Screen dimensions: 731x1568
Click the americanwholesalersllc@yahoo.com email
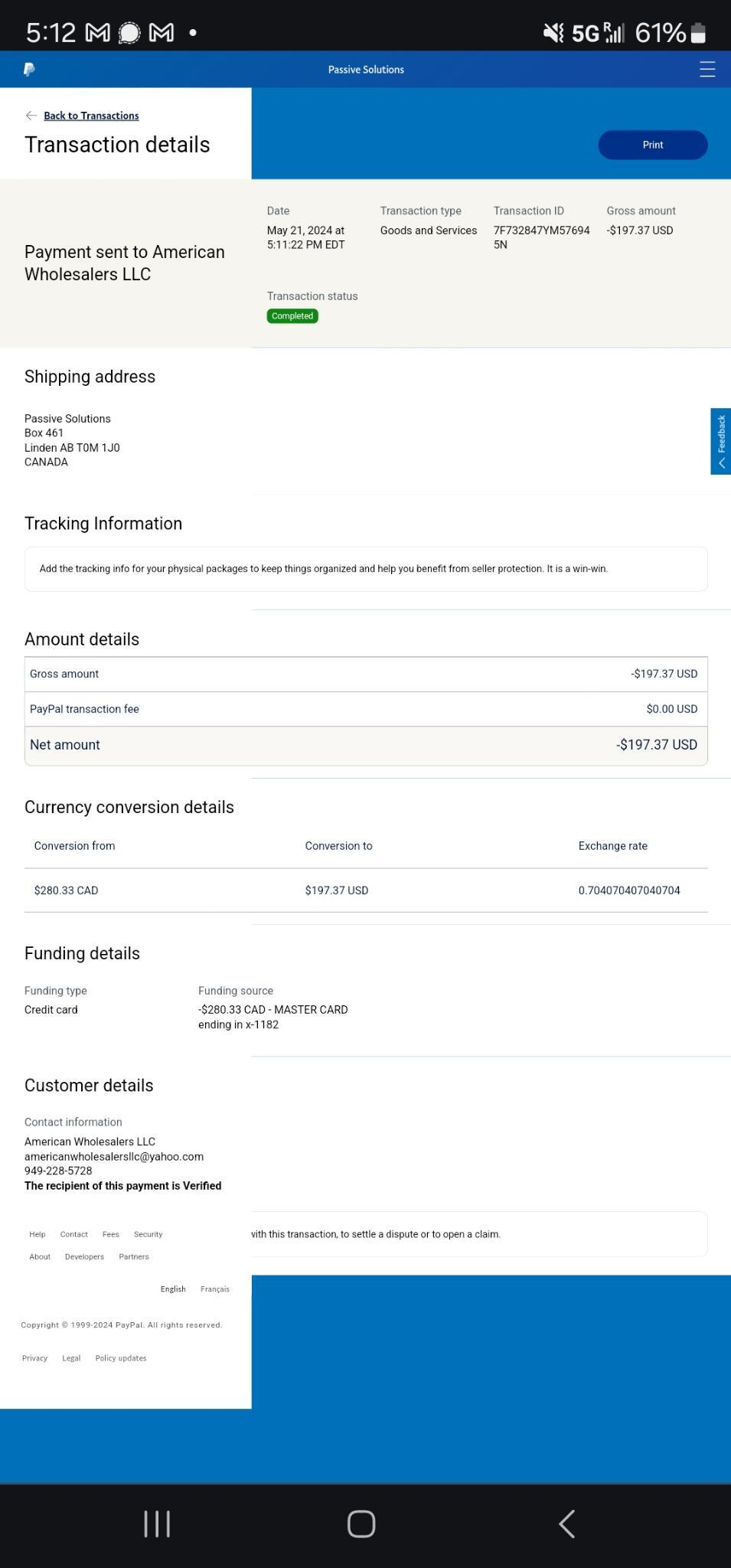114,1156
